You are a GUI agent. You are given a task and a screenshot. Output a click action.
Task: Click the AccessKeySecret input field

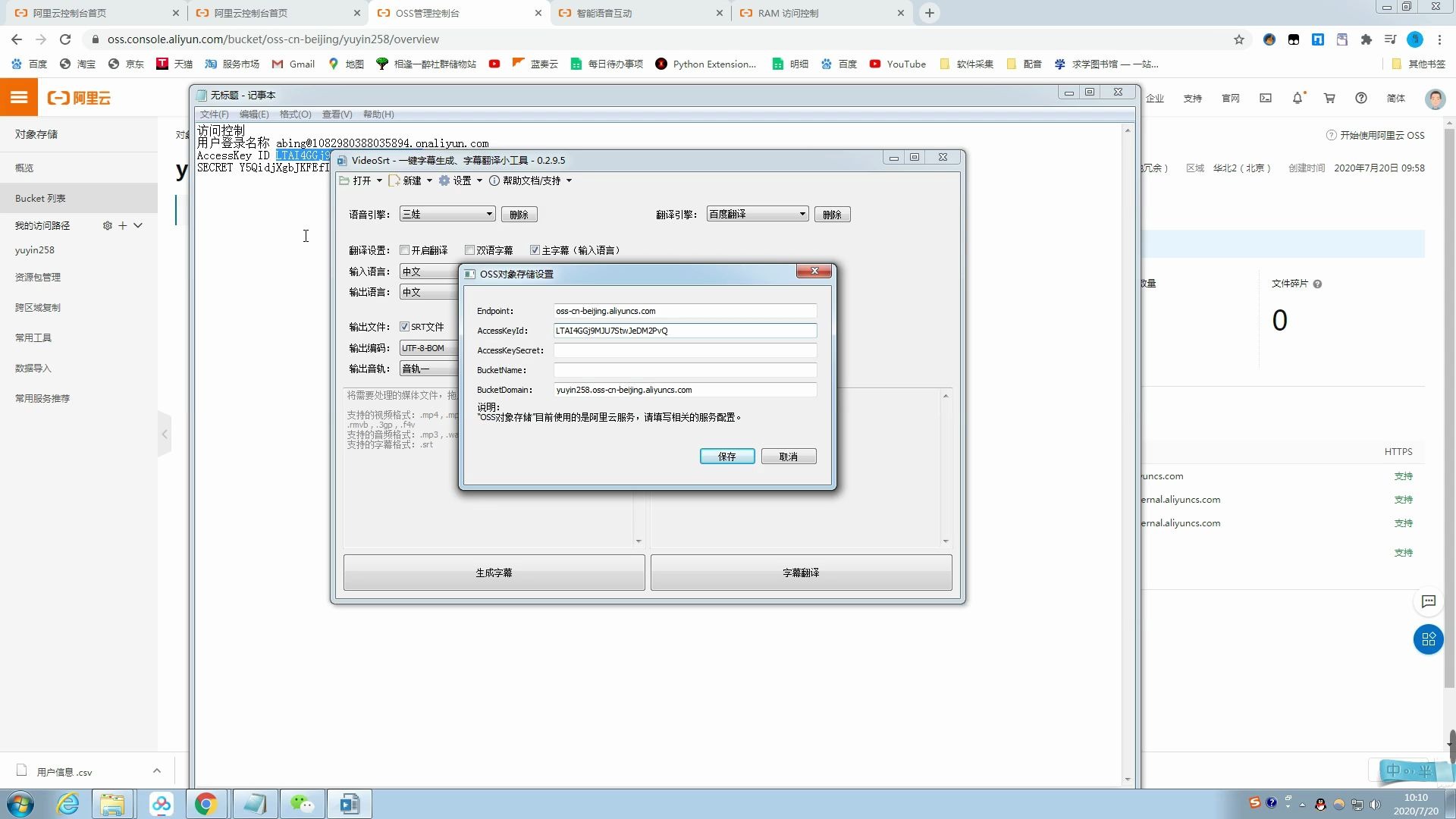[685, 350]
